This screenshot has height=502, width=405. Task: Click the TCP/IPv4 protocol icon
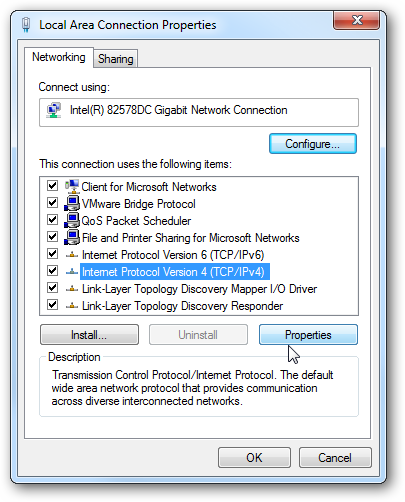click(x=72, y=272)
